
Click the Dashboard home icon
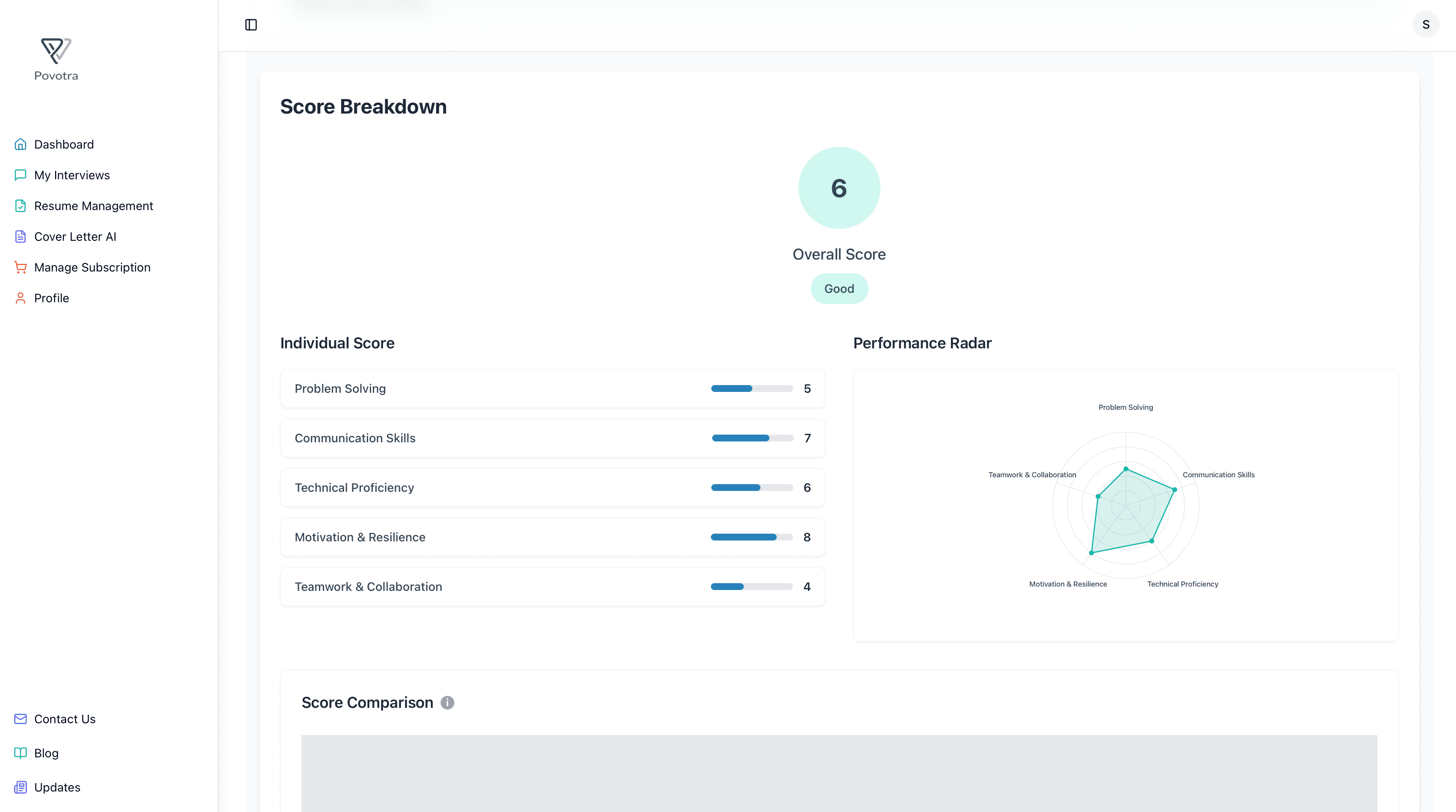(20, 144)
